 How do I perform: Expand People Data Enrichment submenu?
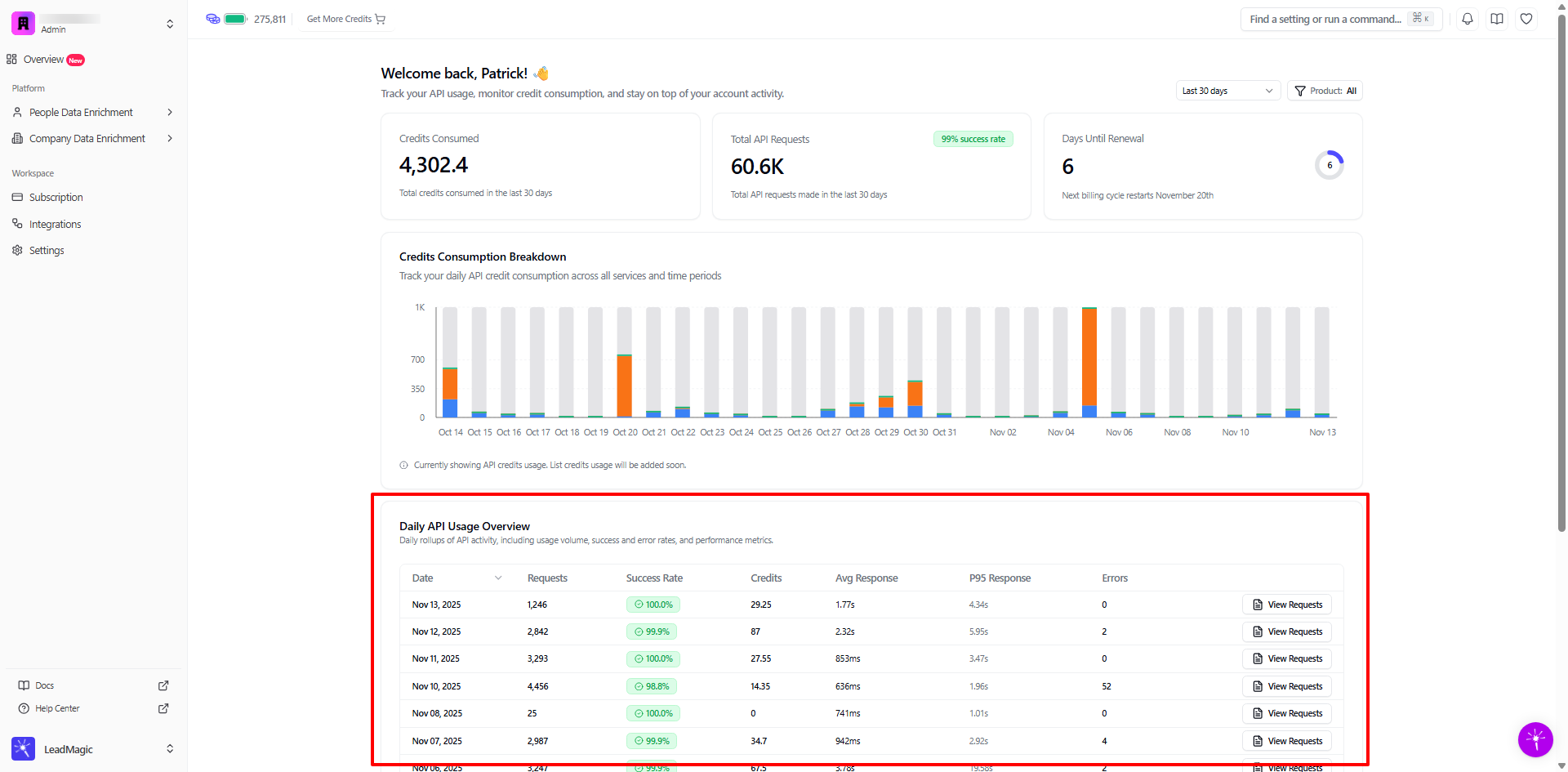click(x=170, y=113)
